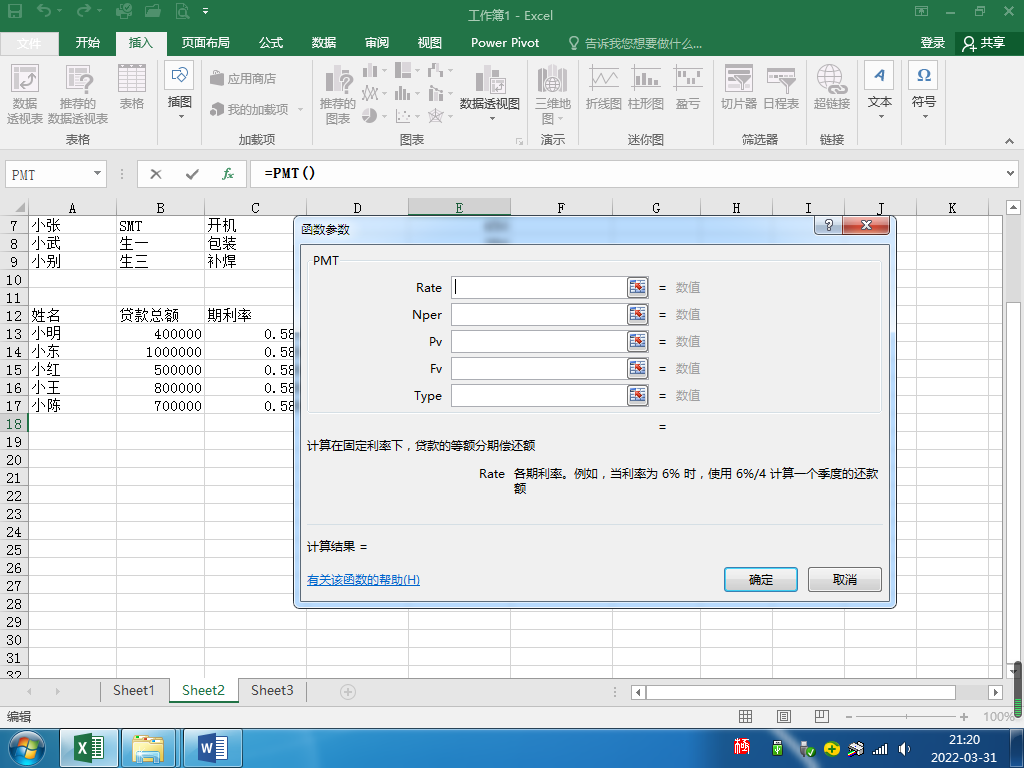Screen dimensions: 1024x768
Task: Open the Name Box dropdown arrow
Action: 97,174
